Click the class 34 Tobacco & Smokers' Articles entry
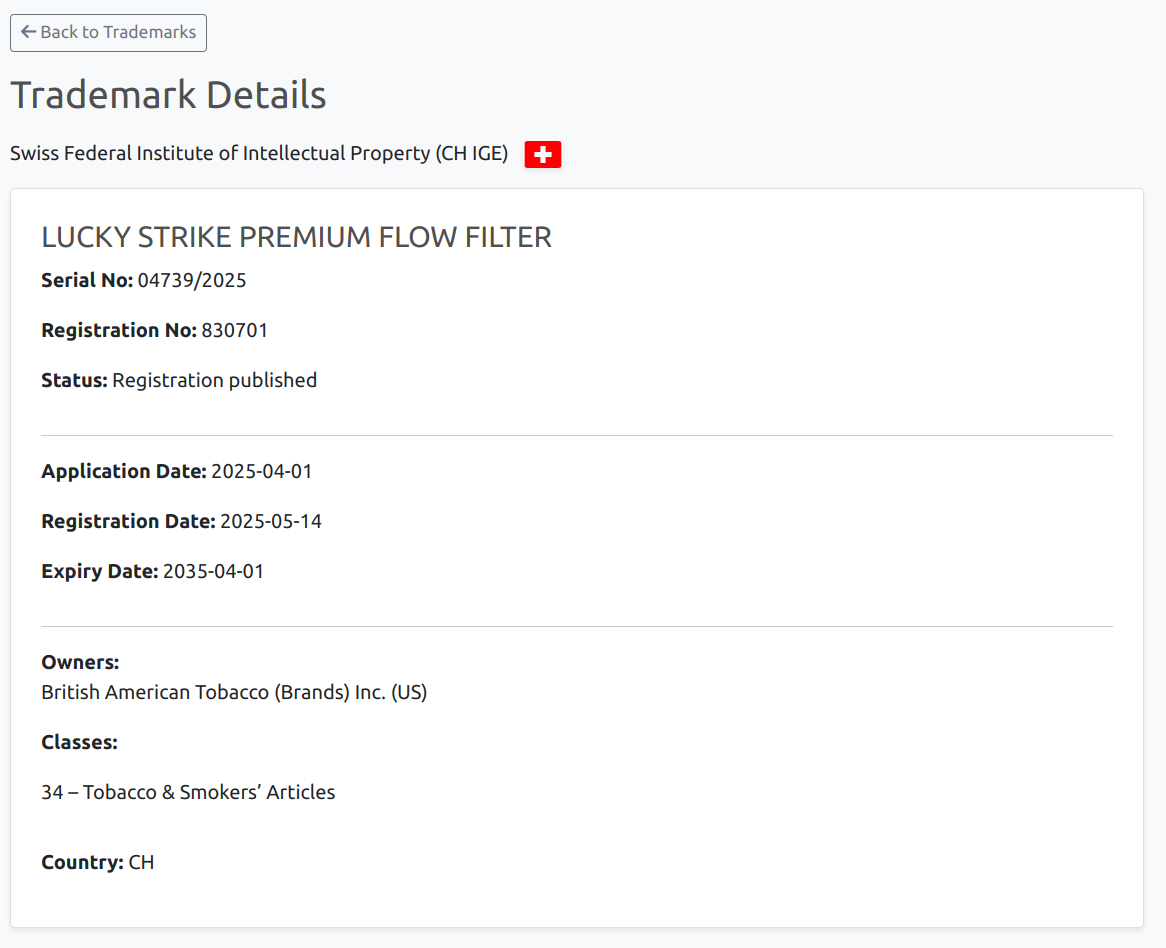This screenshot has height=948, width=1166. coord(188,792)
